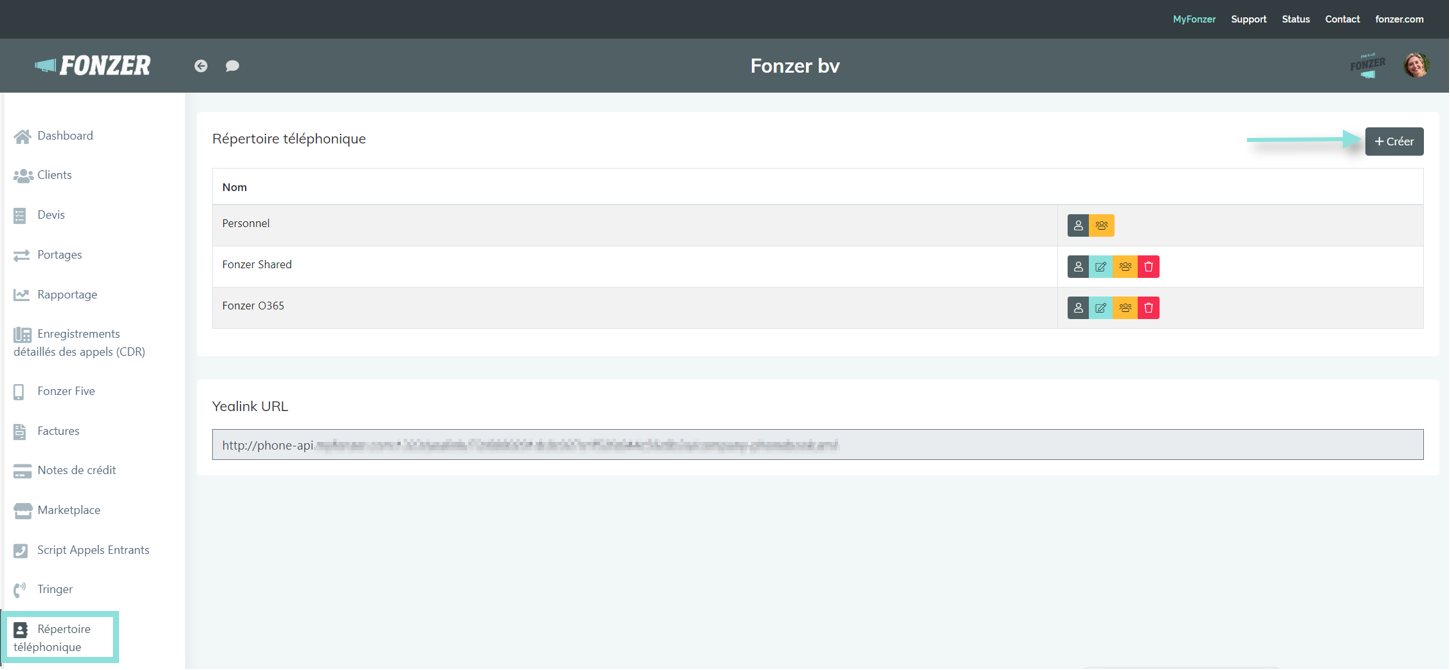1450x670 pixels.
Task: Select Devis in the sidebar
Action: point(39,215)
